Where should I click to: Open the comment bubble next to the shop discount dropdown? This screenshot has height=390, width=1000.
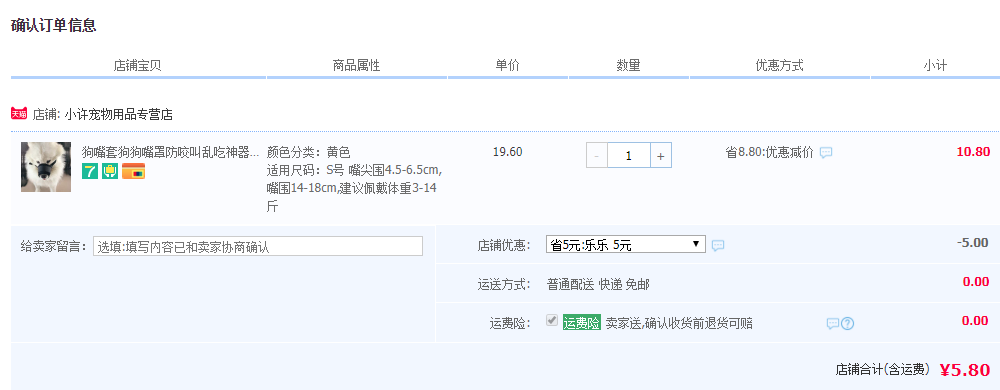tap(717, 245)
